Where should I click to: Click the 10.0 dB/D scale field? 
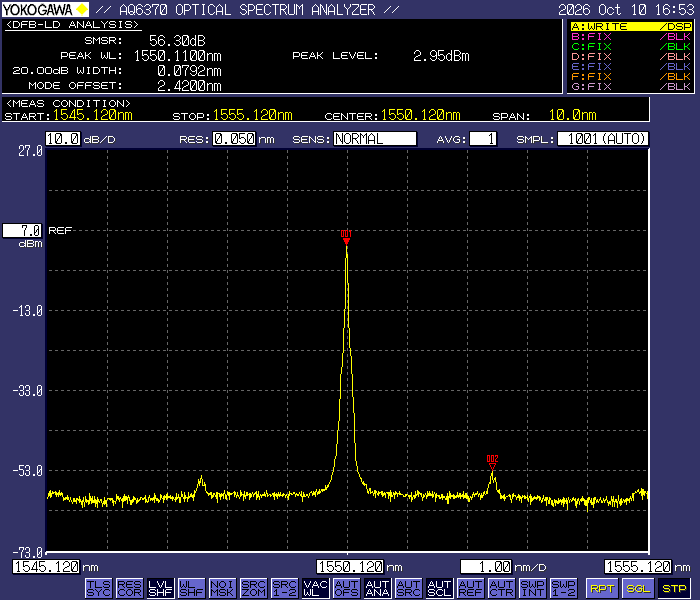[x=63, y=139]
